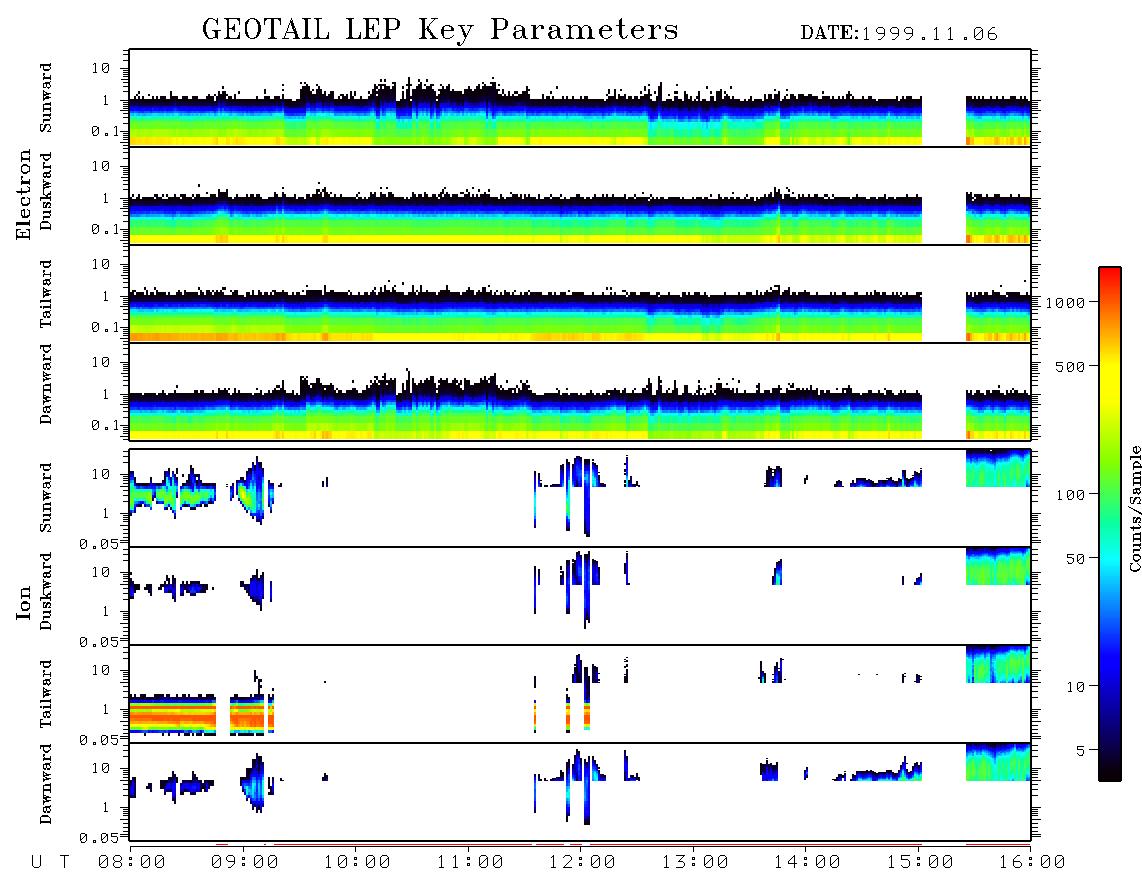This screenshot has height=880, width=1142.
Task: Click the "500" color bar tick label
Action: (1070, 366)
